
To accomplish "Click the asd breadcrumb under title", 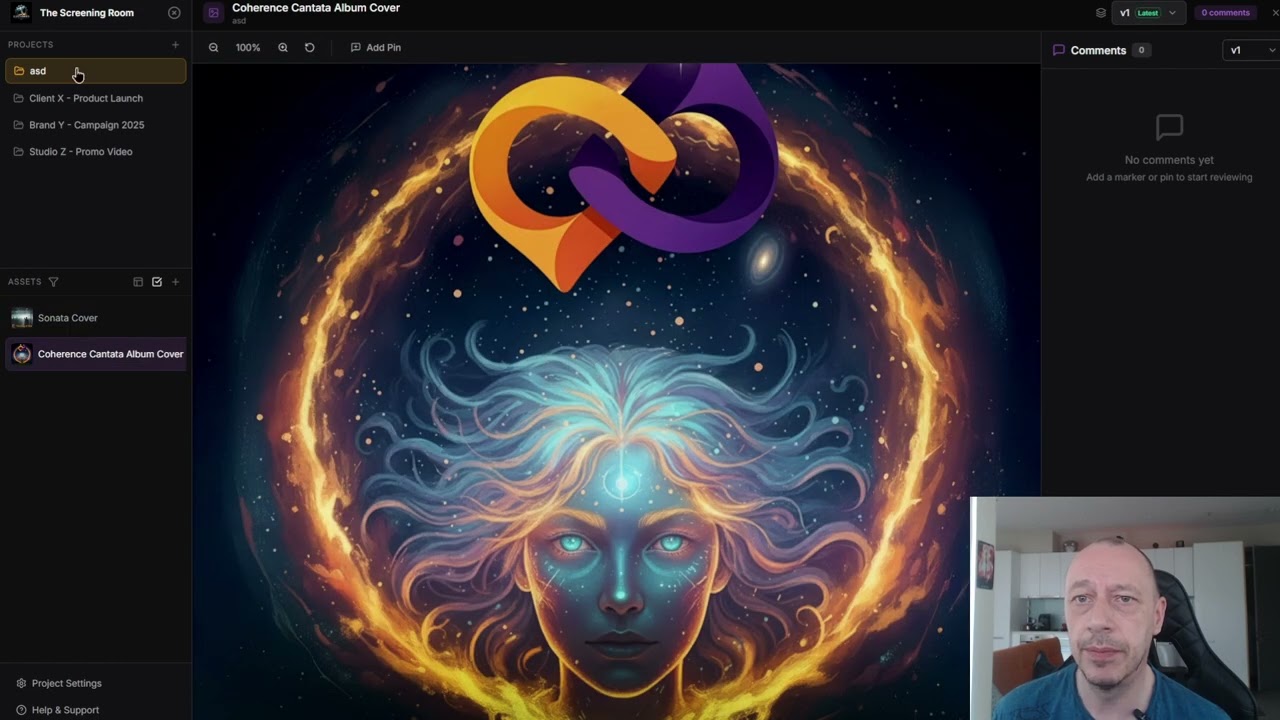I will coord(239,21).
